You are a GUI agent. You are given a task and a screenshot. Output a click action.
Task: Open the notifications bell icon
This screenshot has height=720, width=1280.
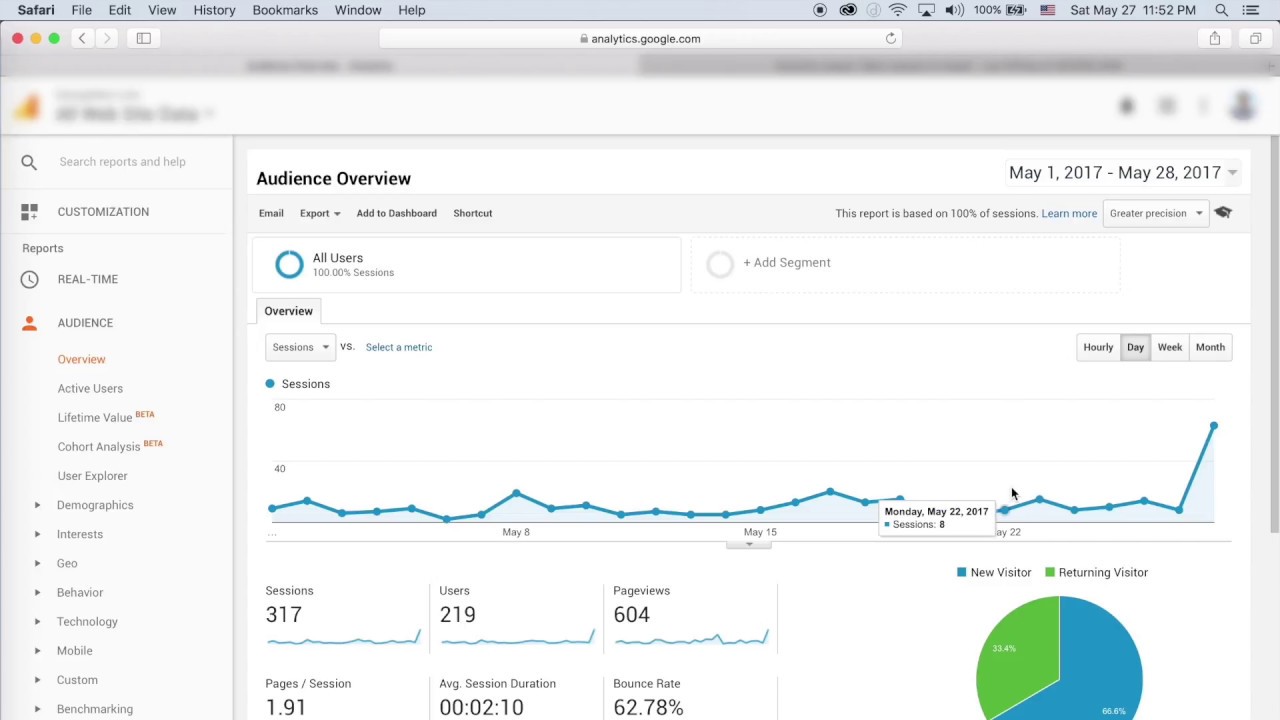click(1127, 106)
